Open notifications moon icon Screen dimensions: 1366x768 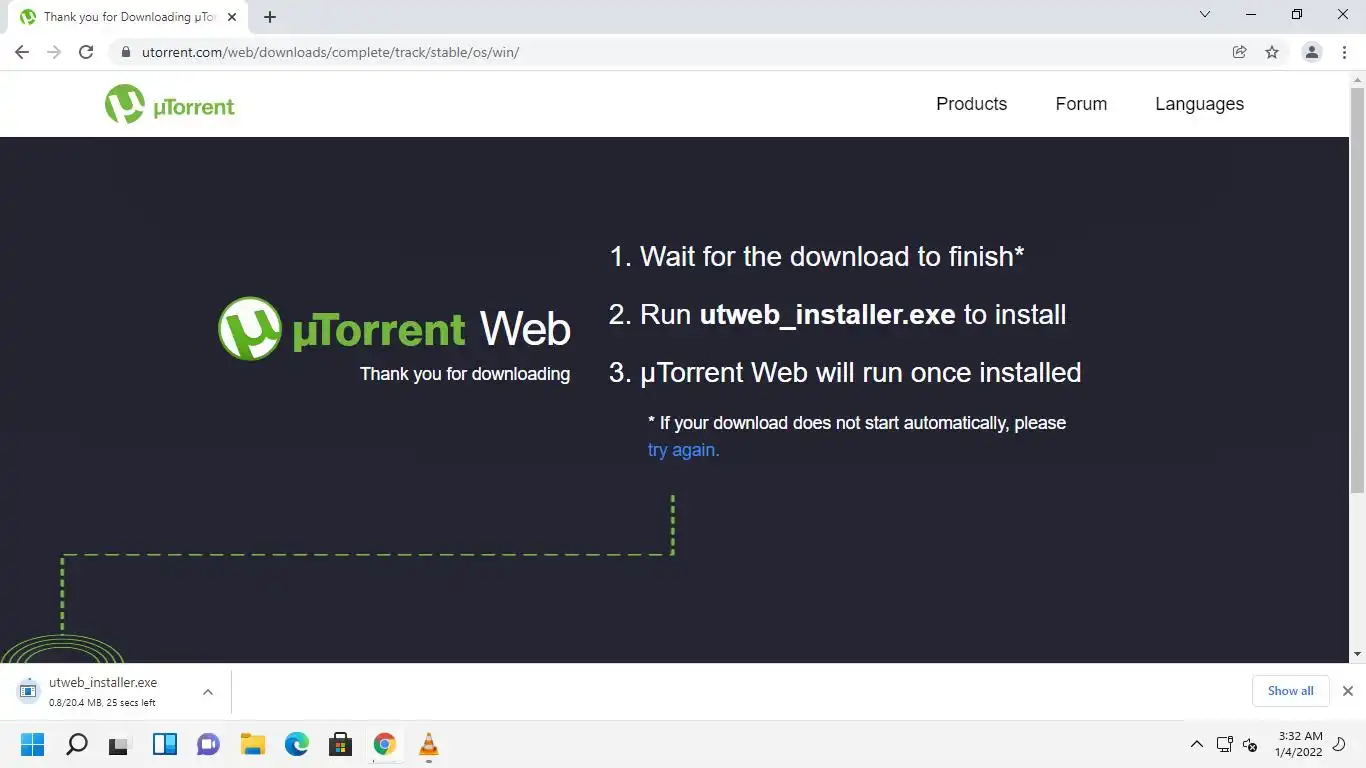1340,745
